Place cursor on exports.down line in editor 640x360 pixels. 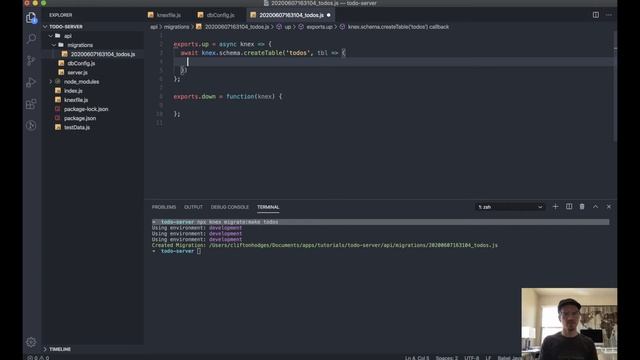click(x=227, y=97)
